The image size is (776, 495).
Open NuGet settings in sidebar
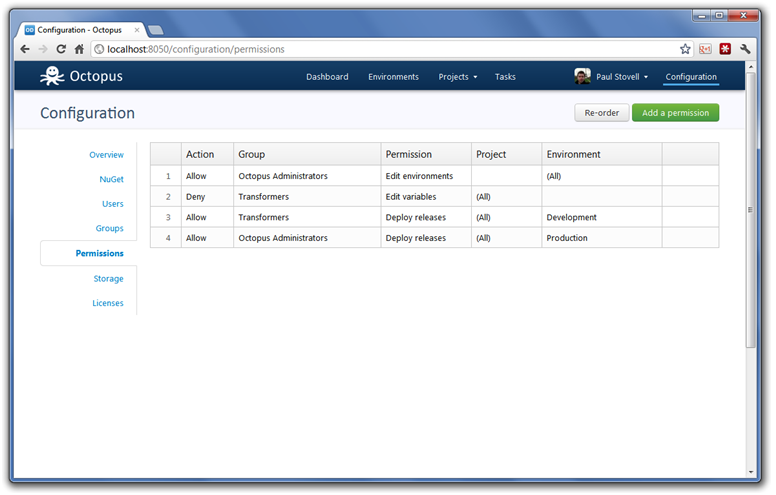[x=111, y=179]
